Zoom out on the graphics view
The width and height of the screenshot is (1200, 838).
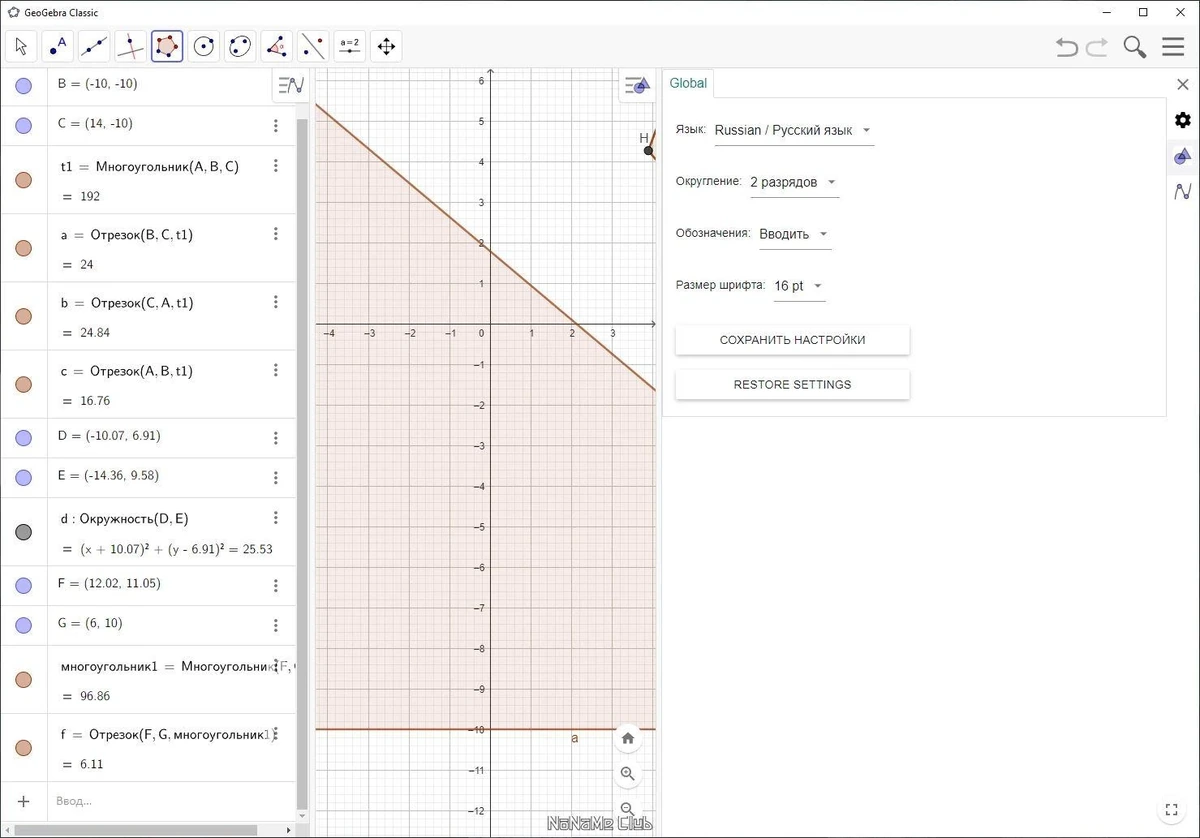pos(628,808)
